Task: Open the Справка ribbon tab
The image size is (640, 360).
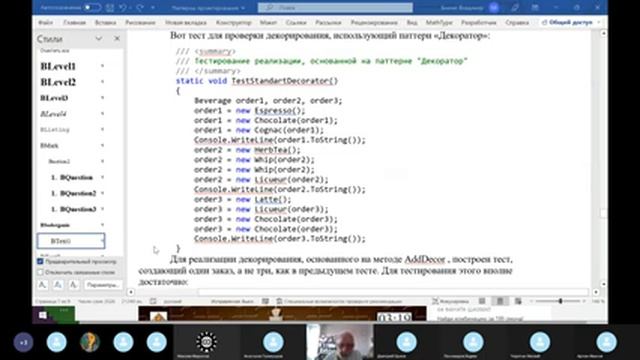Action: pyautogui.click(x=517, y=22)
